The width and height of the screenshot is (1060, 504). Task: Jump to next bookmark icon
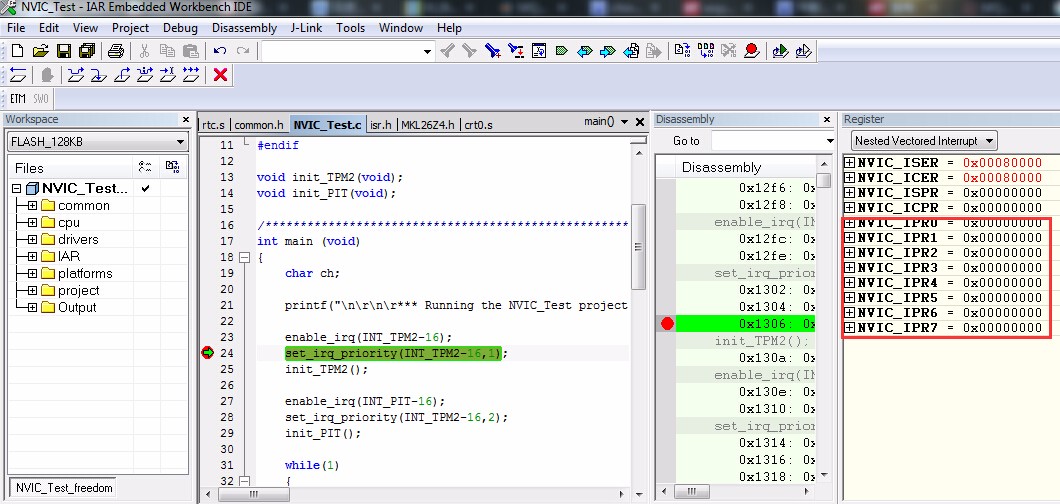pyautogui.click(x=608, y=51)
